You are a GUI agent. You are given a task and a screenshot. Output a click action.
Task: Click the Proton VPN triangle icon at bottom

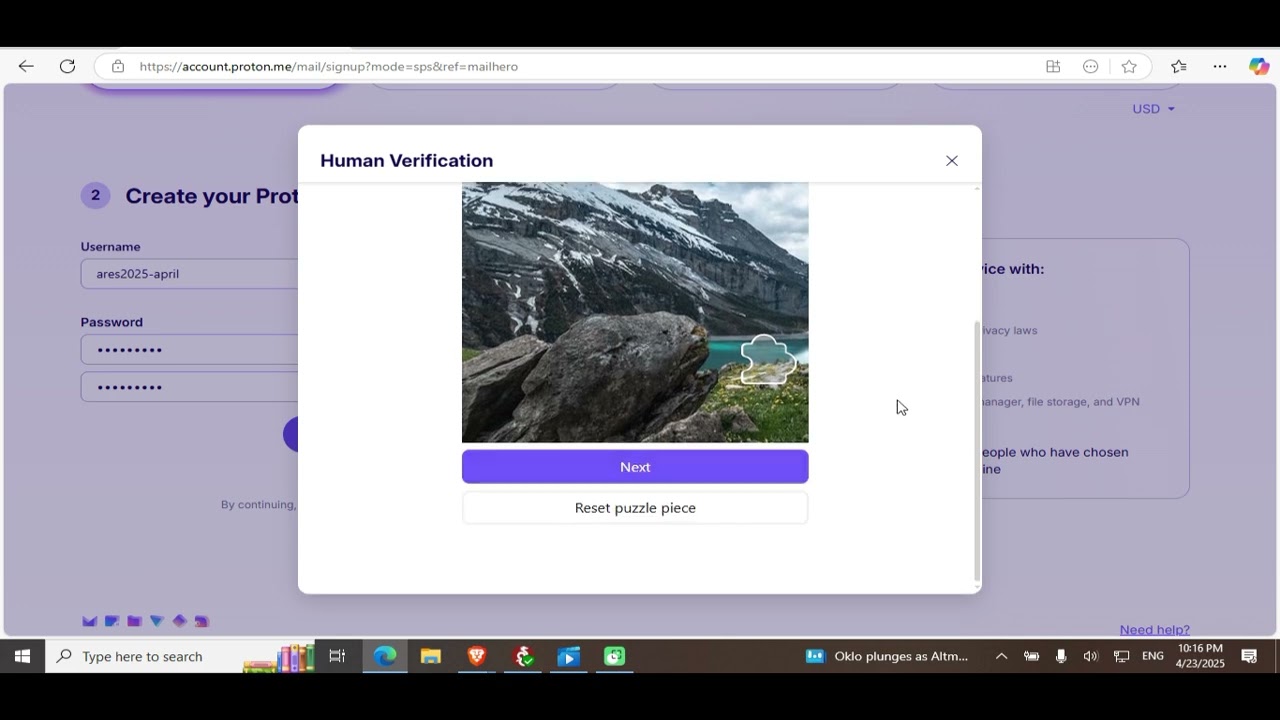click(x=156, y=621)
